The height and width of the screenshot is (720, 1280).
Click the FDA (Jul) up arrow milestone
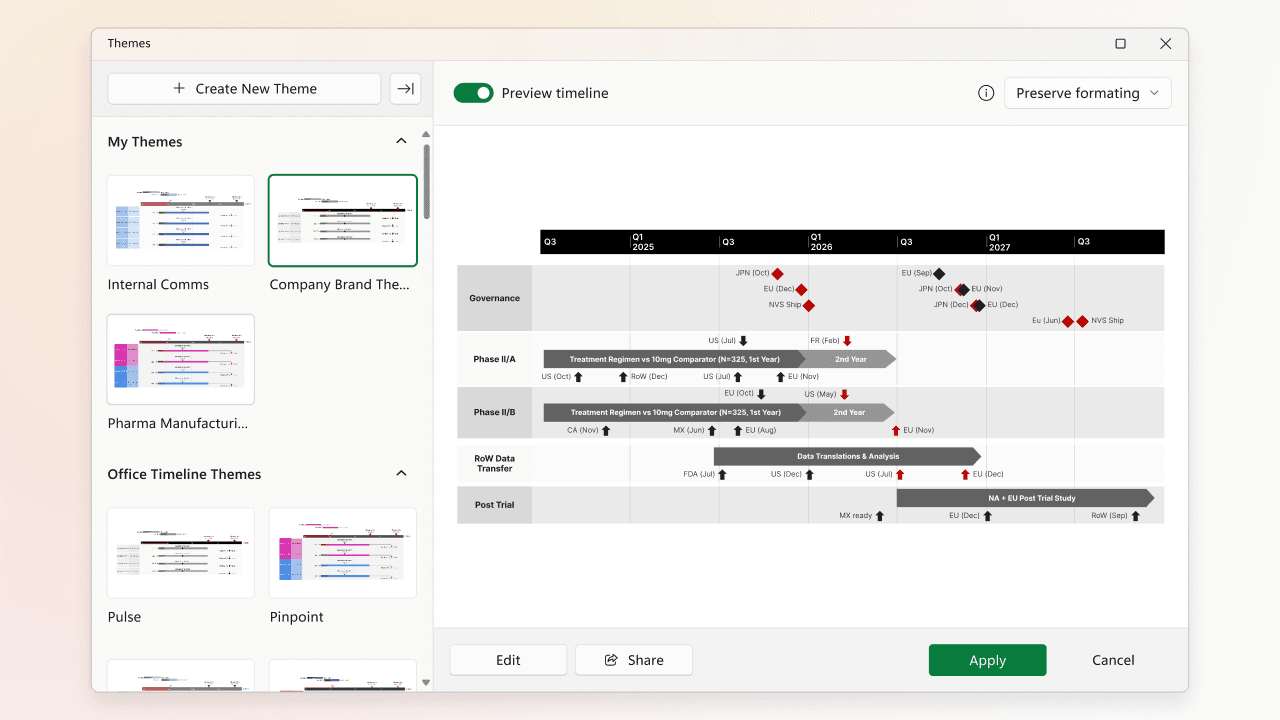[722, 474]
